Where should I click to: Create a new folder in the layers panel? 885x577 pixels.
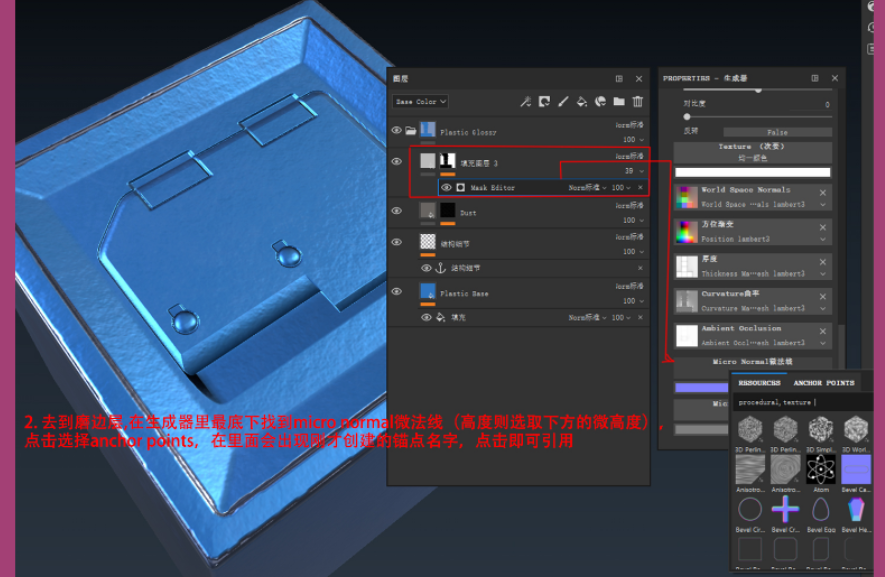click(x=619, y=102)
